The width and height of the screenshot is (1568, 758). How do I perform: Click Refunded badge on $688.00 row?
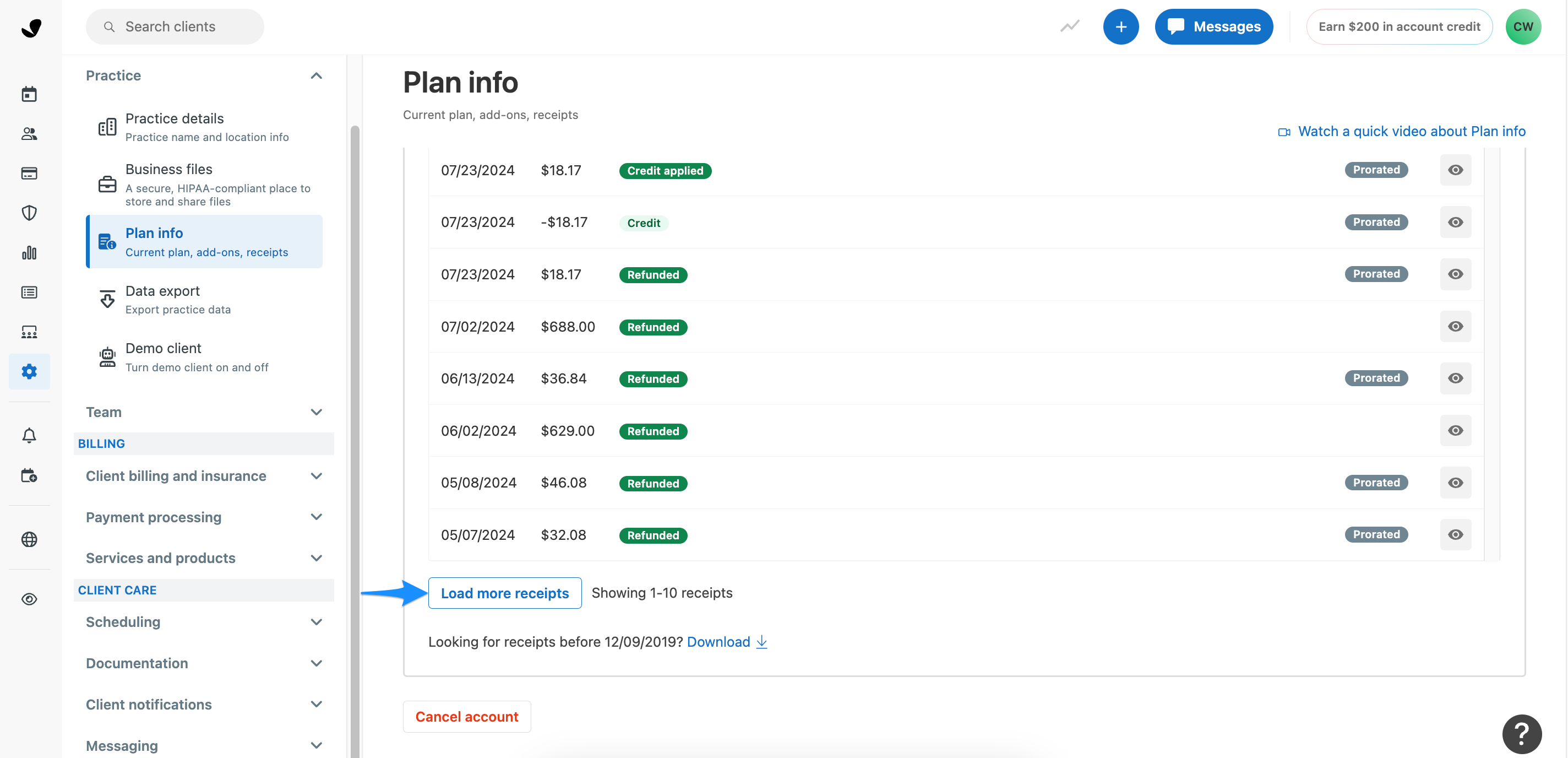[x=653, y=327]
